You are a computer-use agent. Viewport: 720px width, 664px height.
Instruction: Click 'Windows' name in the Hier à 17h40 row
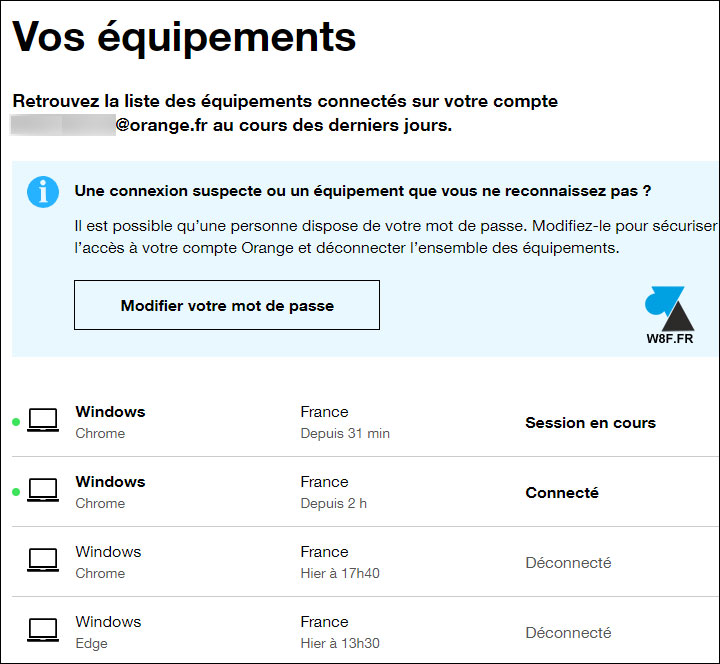(x=108, y=551)
